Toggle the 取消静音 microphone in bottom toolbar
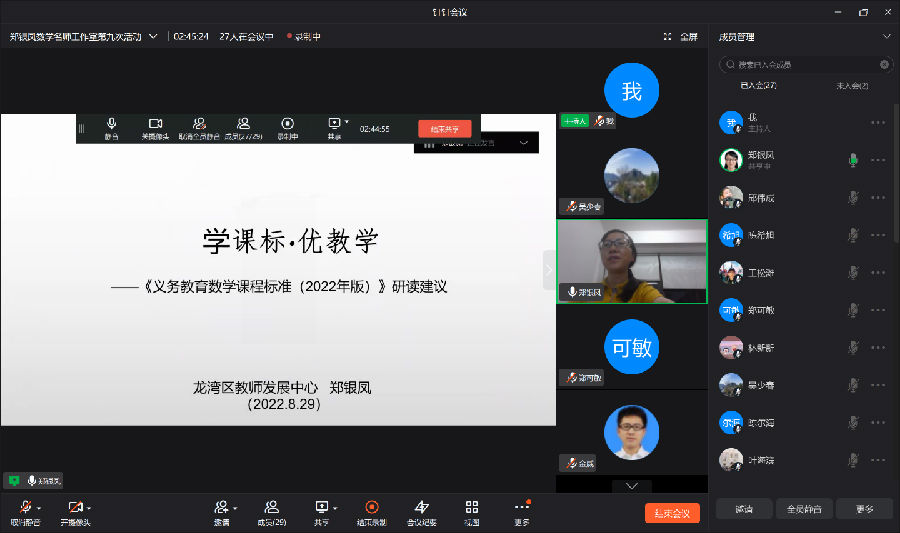Screen dimensions: 900x533 (x=23, y=508)
